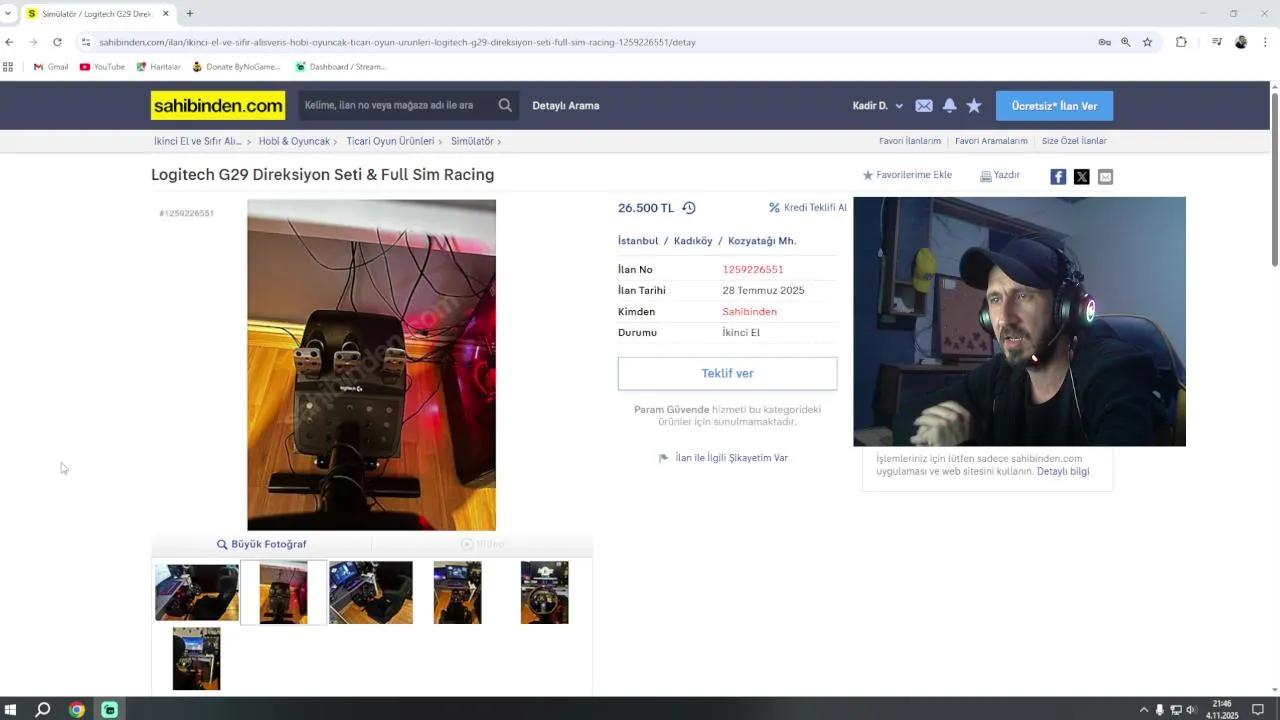Image resolution: width=1280 pixels, height=720 pixels.
Task: Reload the page in Chrome
Action: point(57,42)
